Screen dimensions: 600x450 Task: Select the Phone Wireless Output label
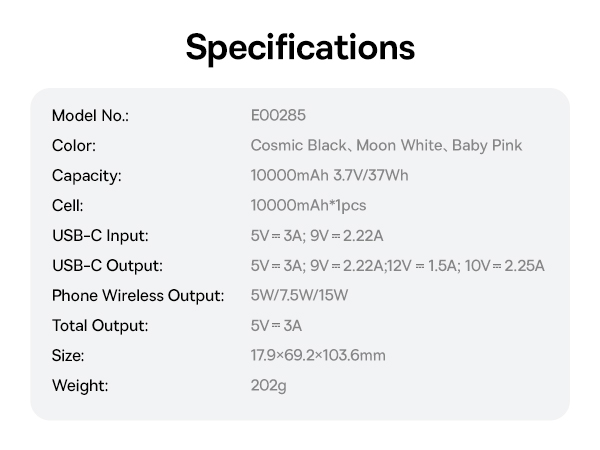(x=138, y=296)
